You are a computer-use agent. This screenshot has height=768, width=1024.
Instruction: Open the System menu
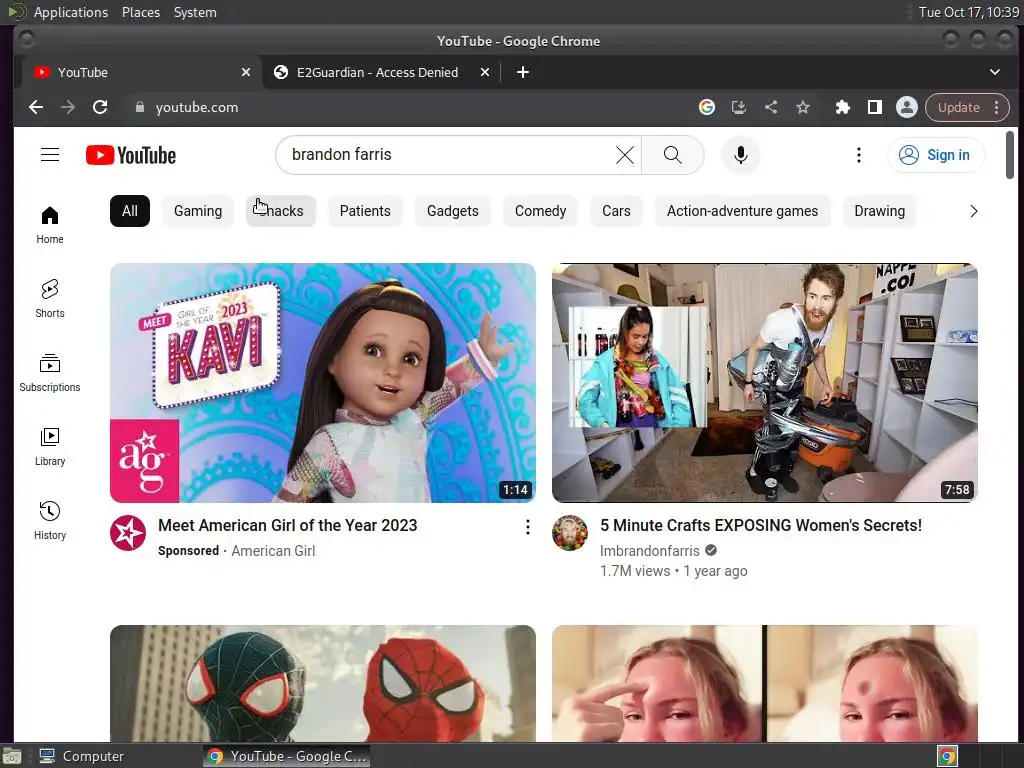click(195, 12)
